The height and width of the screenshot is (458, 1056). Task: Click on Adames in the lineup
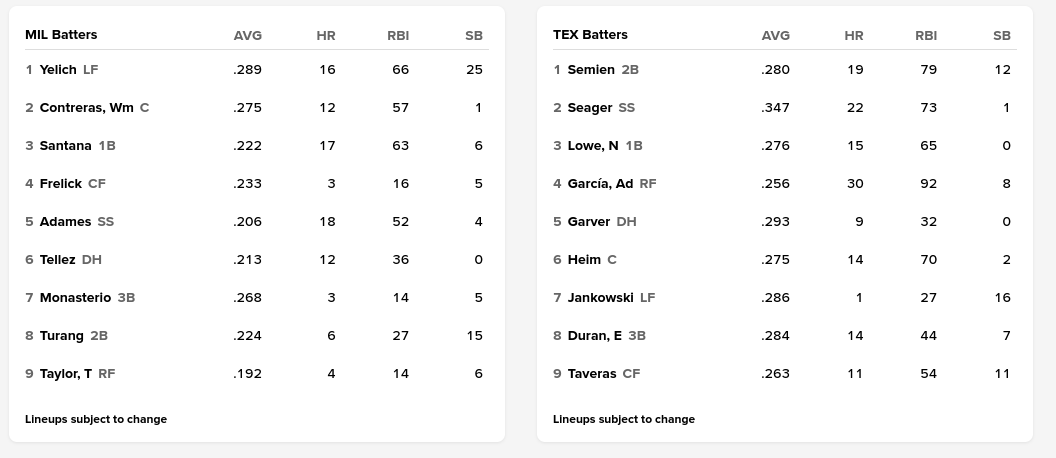tap(65, 222)
